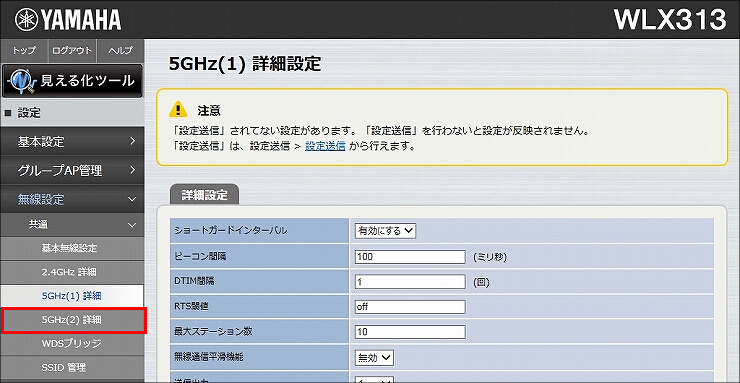Click the 無線通信平滑機能 row label
This screenshot has height=383, width=740.
tap(209, 358)
